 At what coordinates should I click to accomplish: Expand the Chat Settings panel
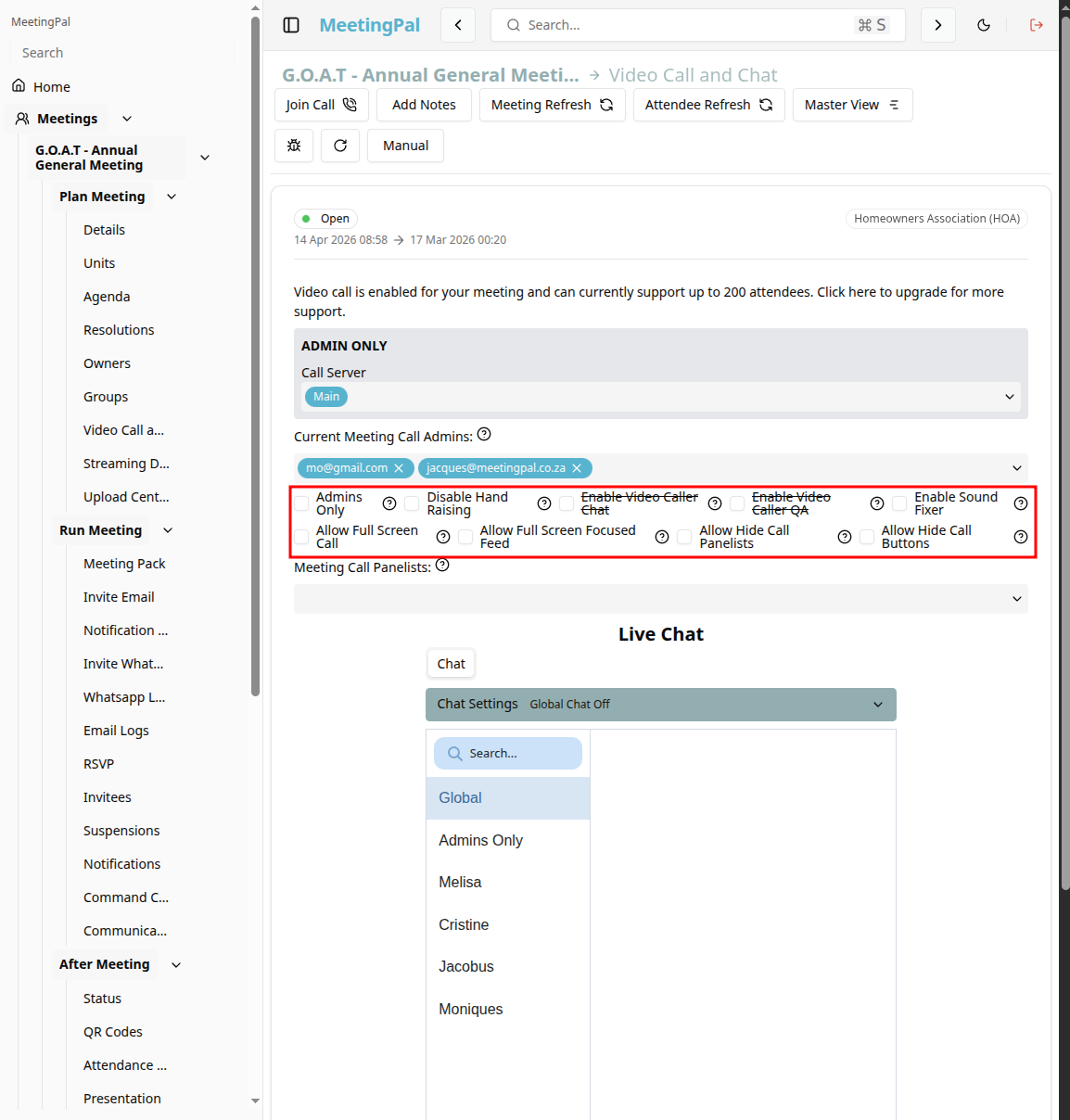pyautogui.click(x=661, y=705)
